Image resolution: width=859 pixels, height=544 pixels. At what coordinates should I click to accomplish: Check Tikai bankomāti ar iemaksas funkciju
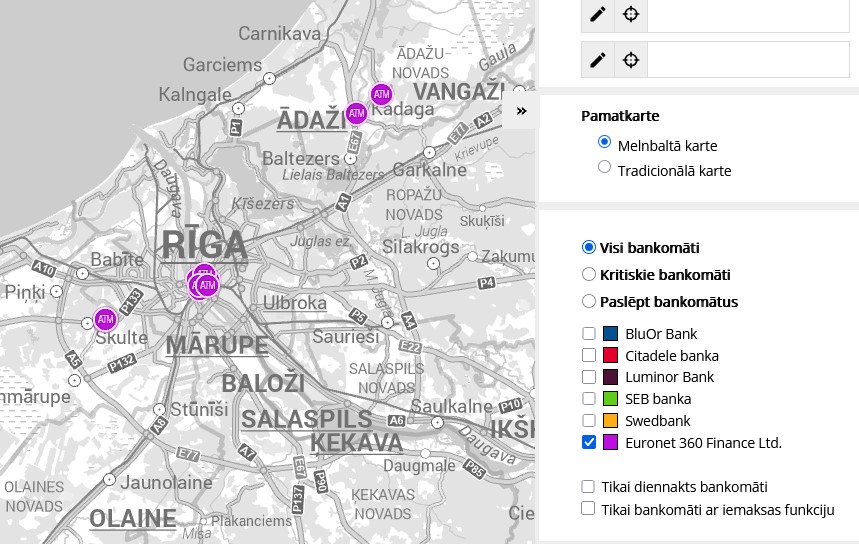point(589,509)
